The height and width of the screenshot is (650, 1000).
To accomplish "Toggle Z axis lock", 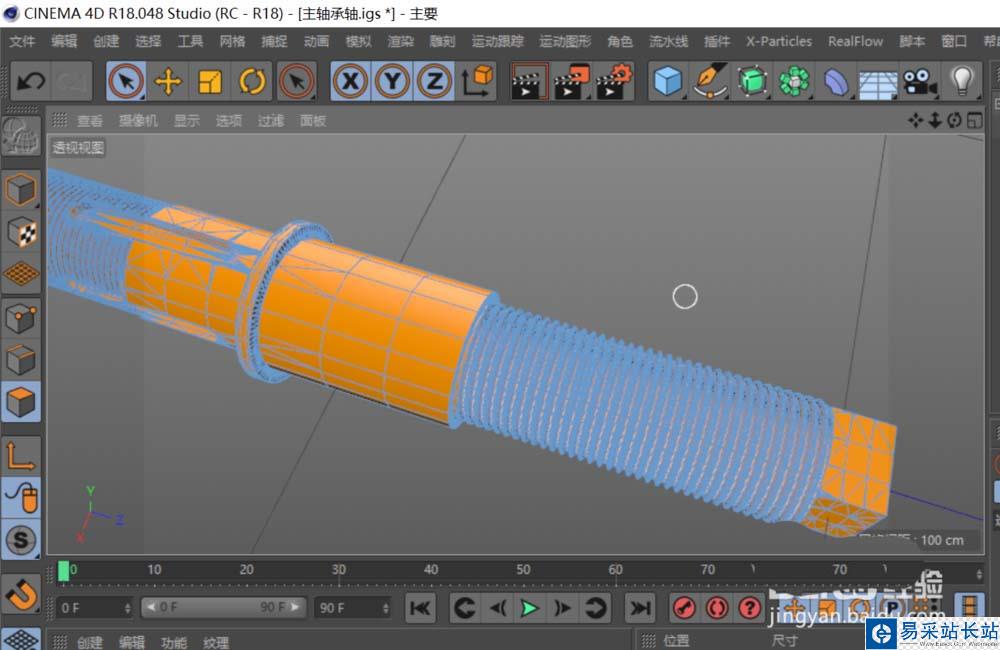I will [434, 81].
